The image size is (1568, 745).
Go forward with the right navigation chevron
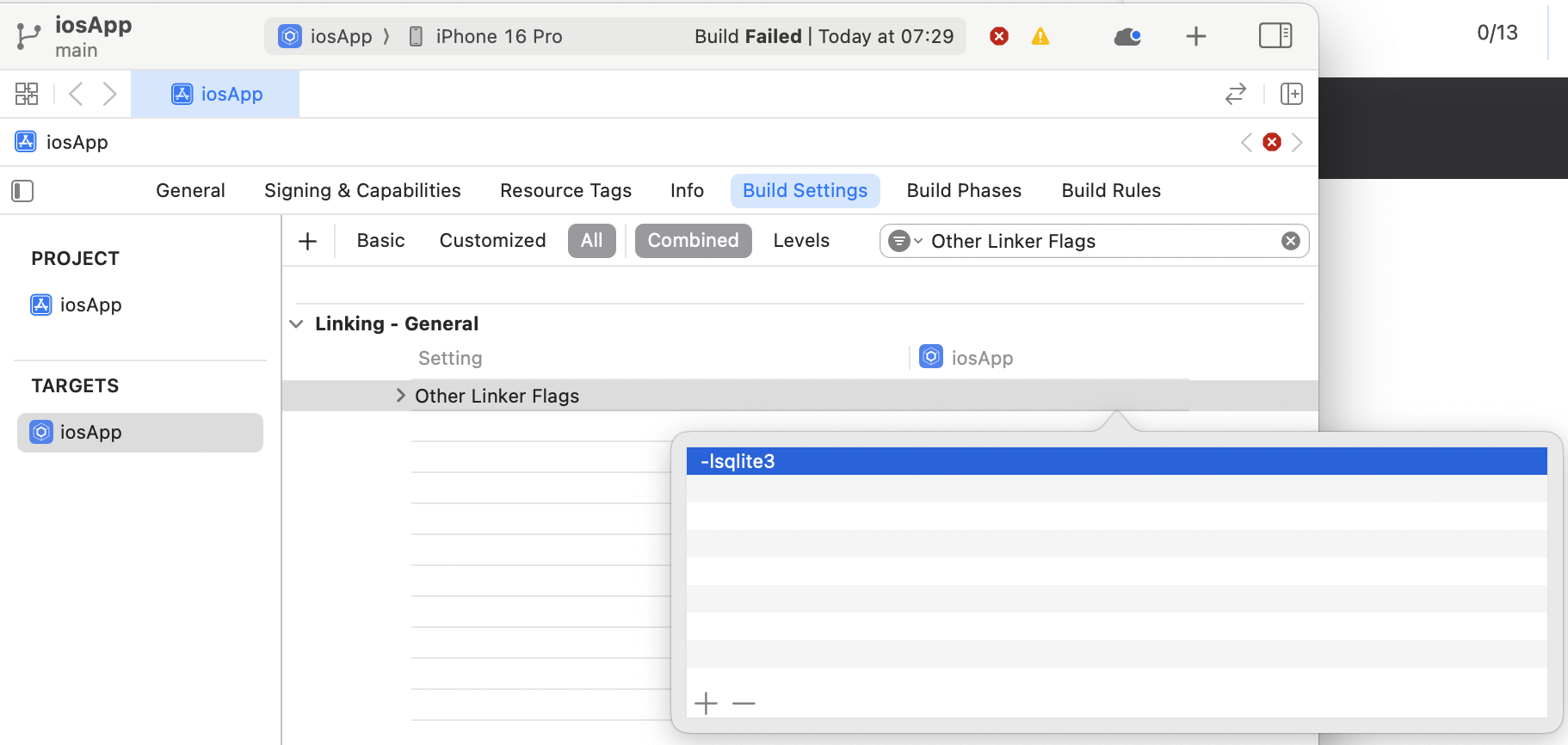pyautogui.click(x=109, y=94)
